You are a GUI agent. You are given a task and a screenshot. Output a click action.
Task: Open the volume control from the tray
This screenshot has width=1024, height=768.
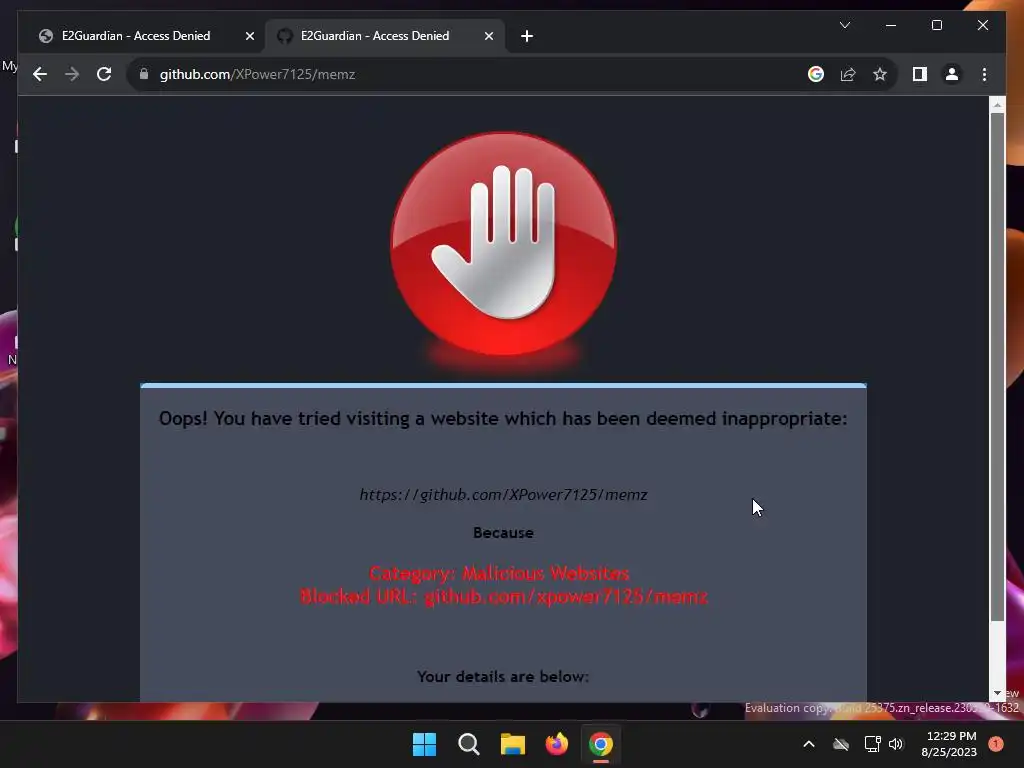pos(896,744)
